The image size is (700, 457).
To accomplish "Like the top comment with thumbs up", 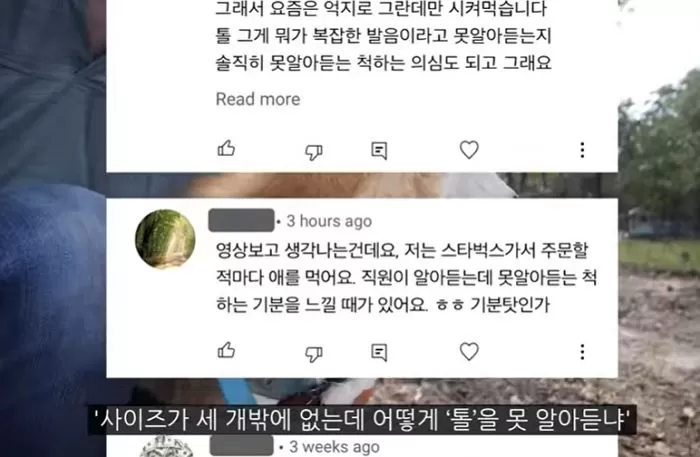I will point(226,149).
